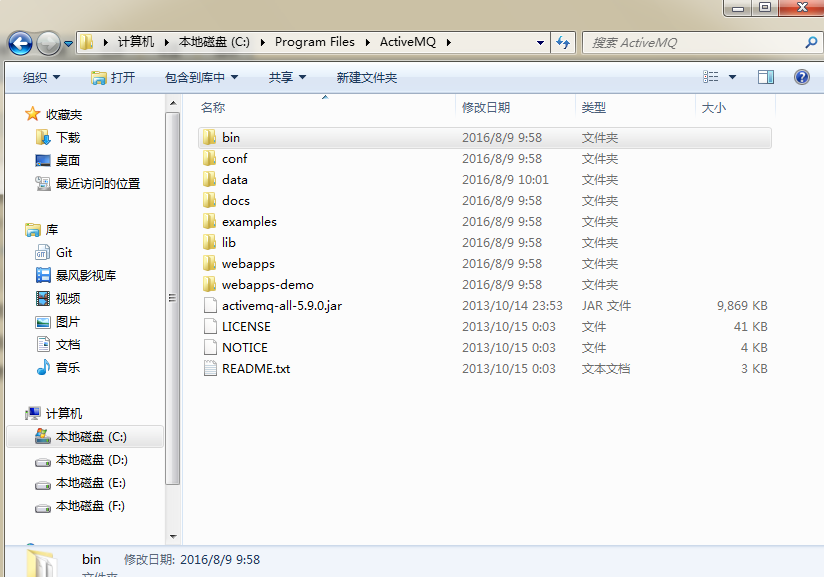
Task: Click 新建文件夹 button
Action: [x=367, y=78]
